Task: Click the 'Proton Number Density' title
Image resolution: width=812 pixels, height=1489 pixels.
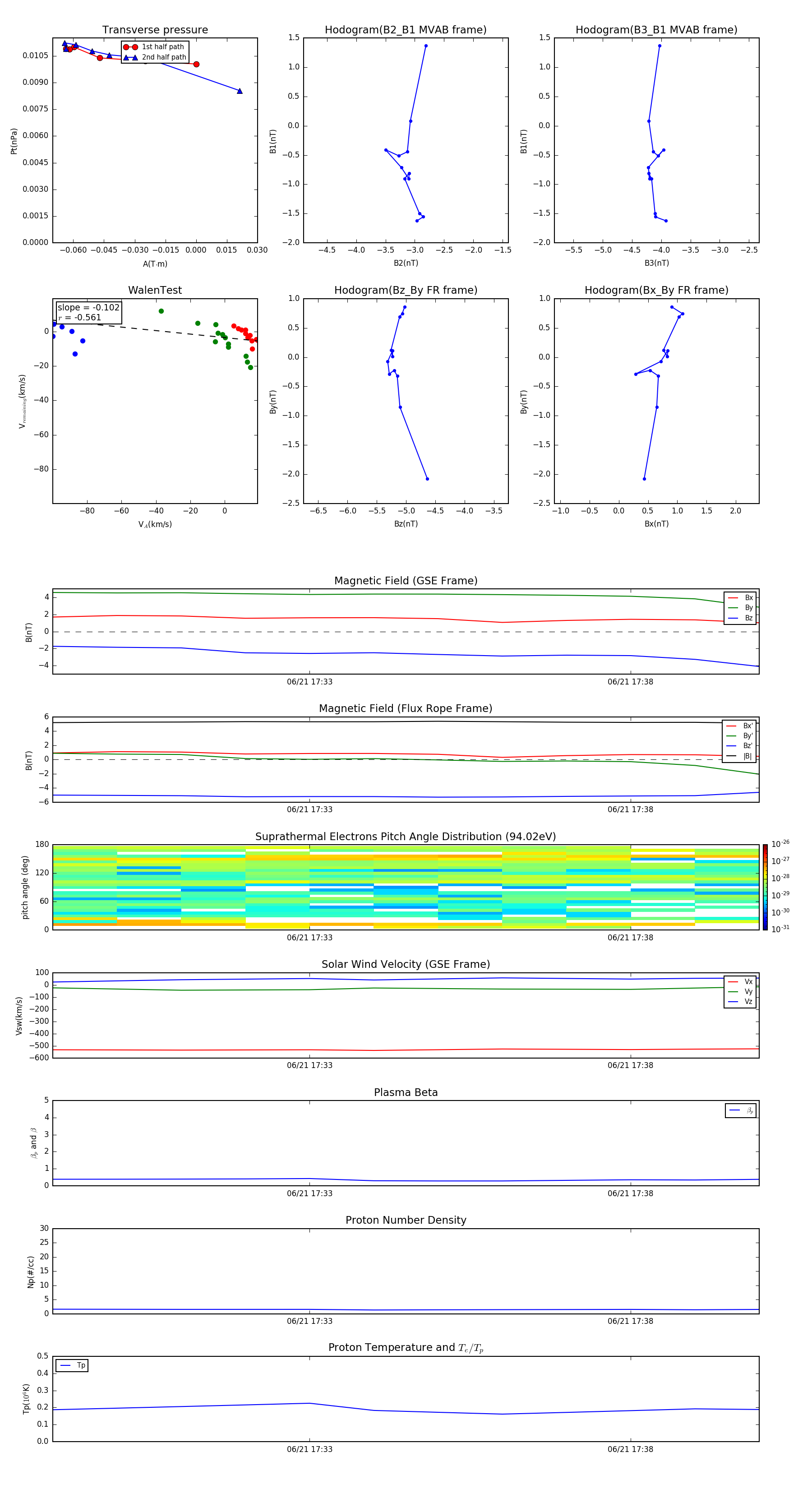Action: (406, 1220)
